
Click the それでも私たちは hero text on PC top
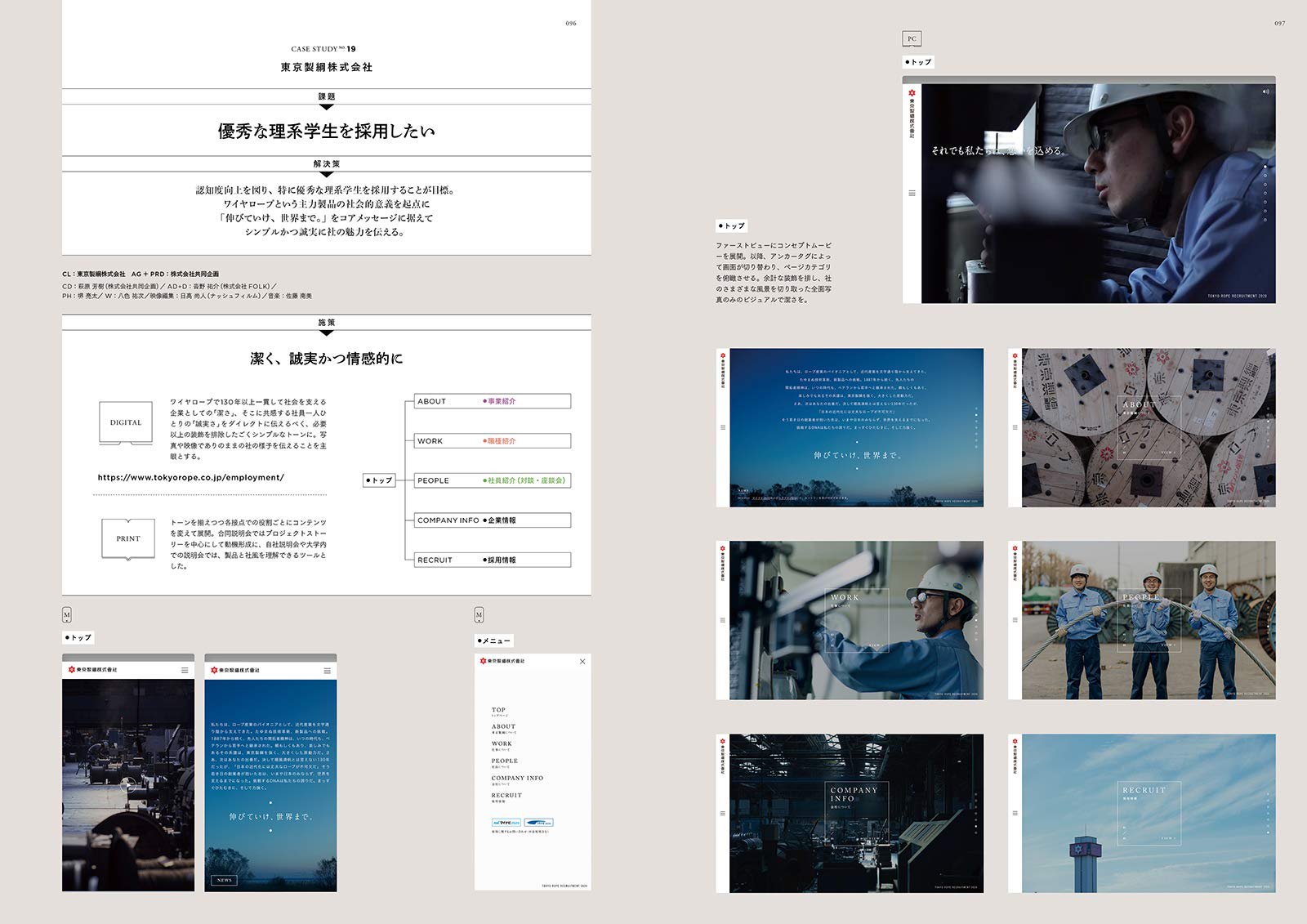998,150
